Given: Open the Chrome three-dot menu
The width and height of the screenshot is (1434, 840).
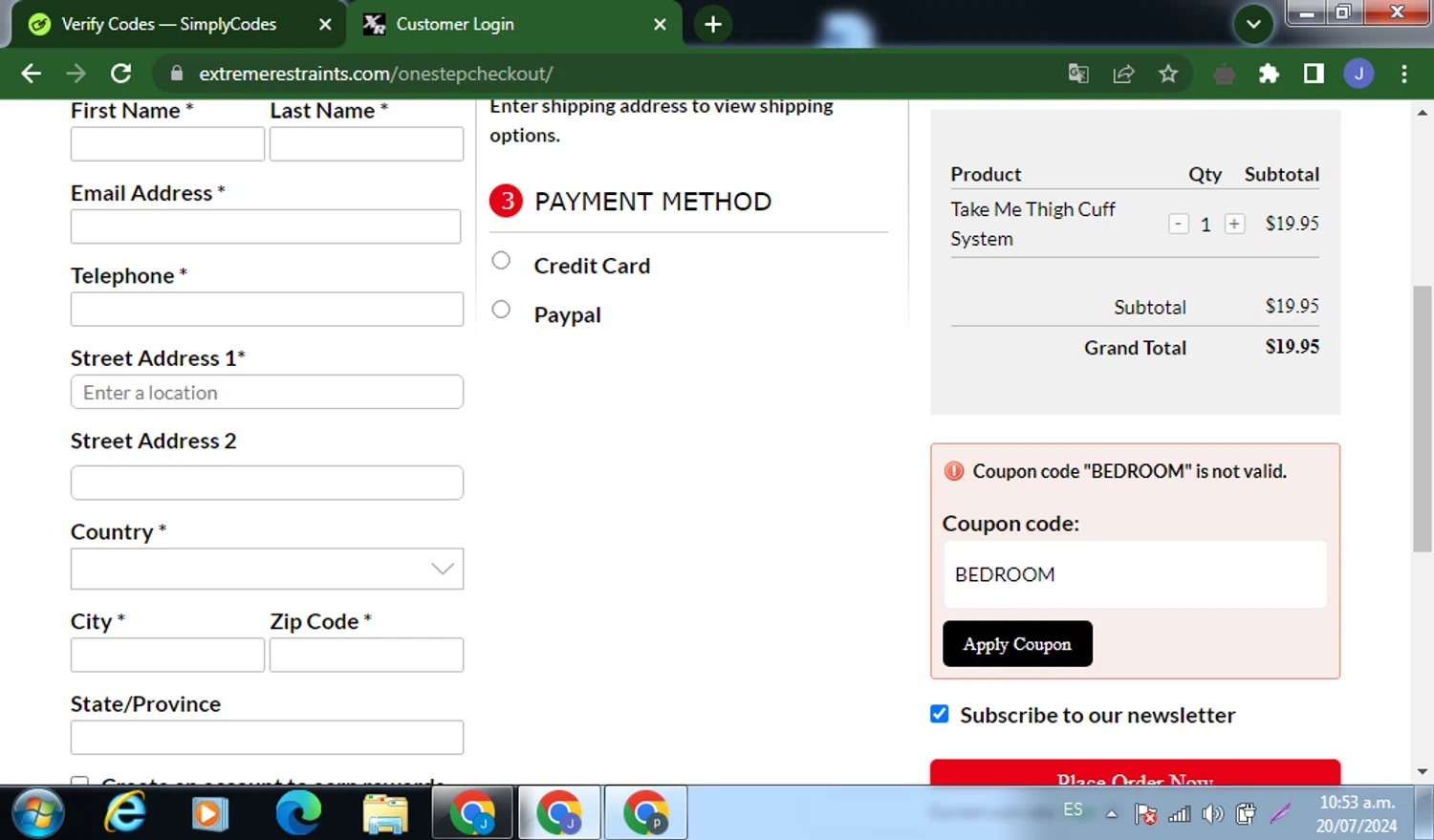Looking at the screenshot, I should (x=1403, y=74).
